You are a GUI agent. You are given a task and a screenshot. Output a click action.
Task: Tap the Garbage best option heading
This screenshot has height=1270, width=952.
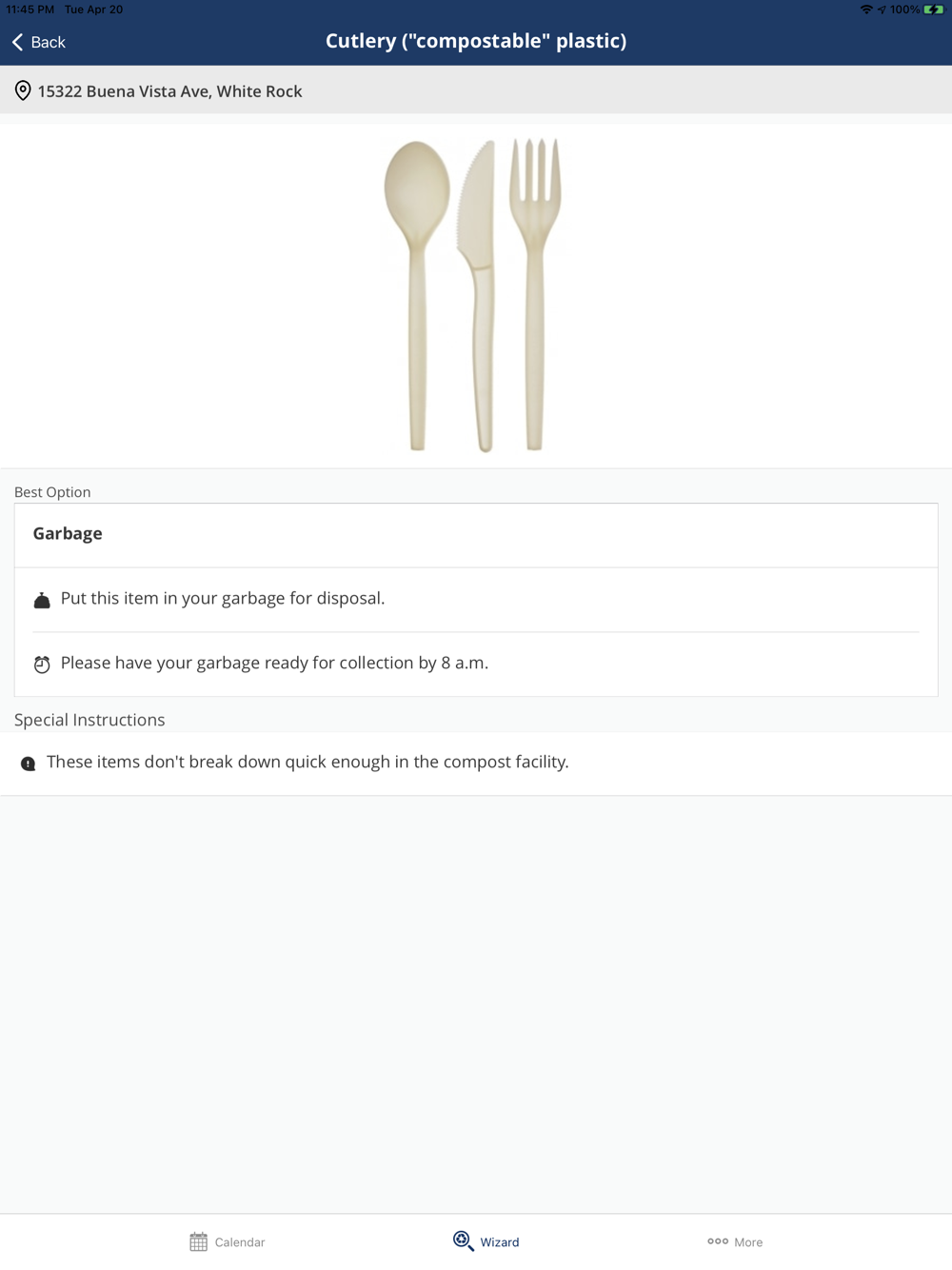pos(68,534)
